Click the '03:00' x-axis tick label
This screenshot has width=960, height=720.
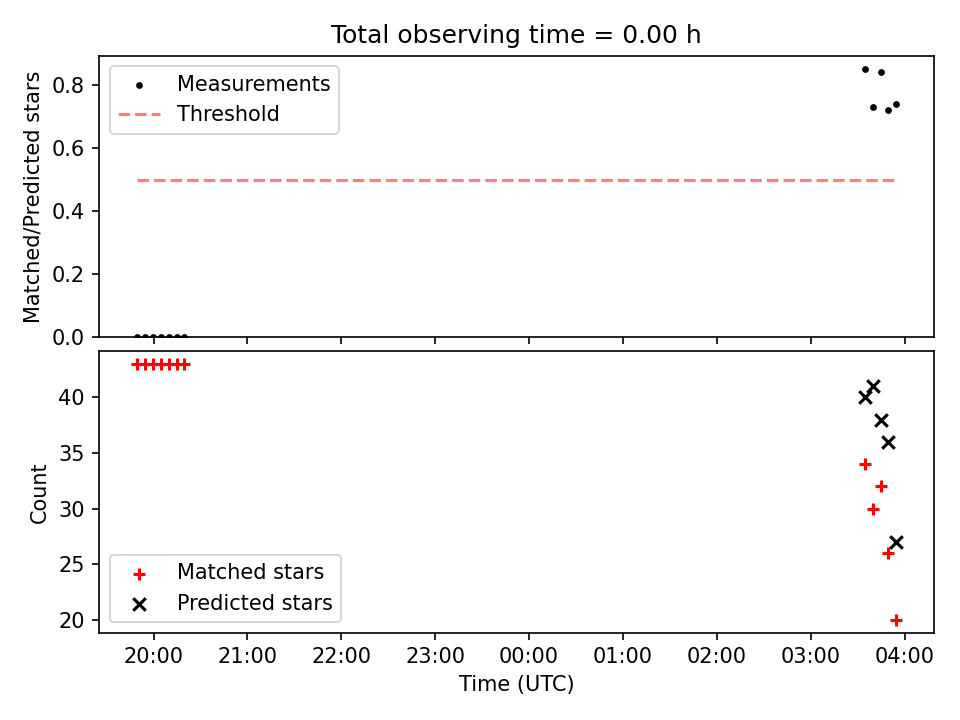811,656
